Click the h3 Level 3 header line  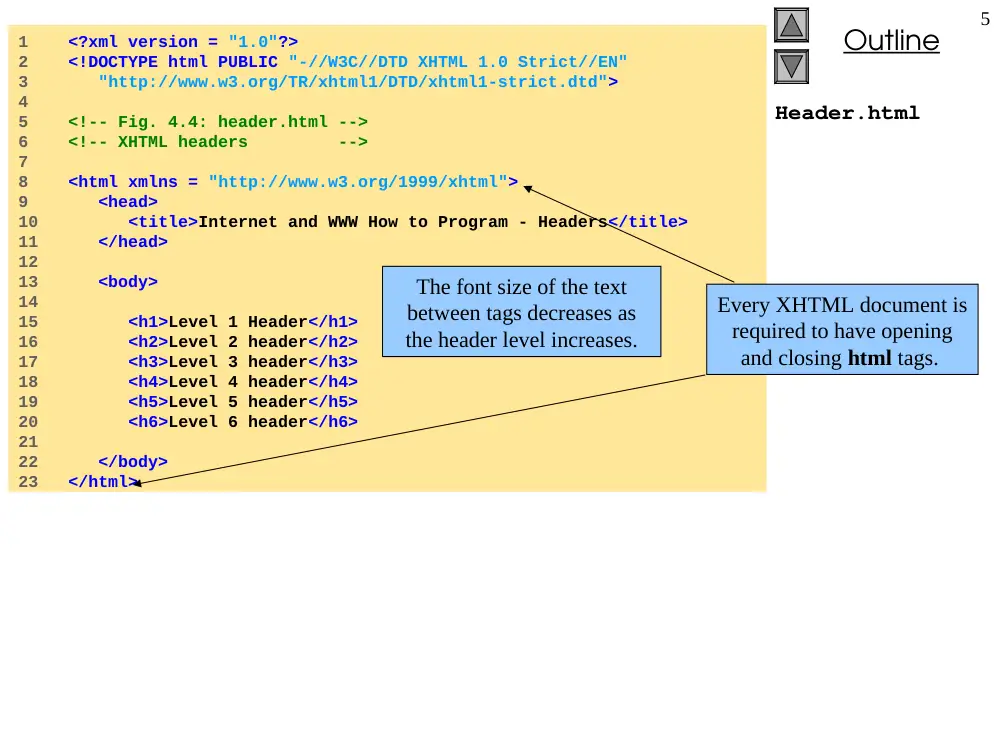pyautogui.click(x=243, y=362)
